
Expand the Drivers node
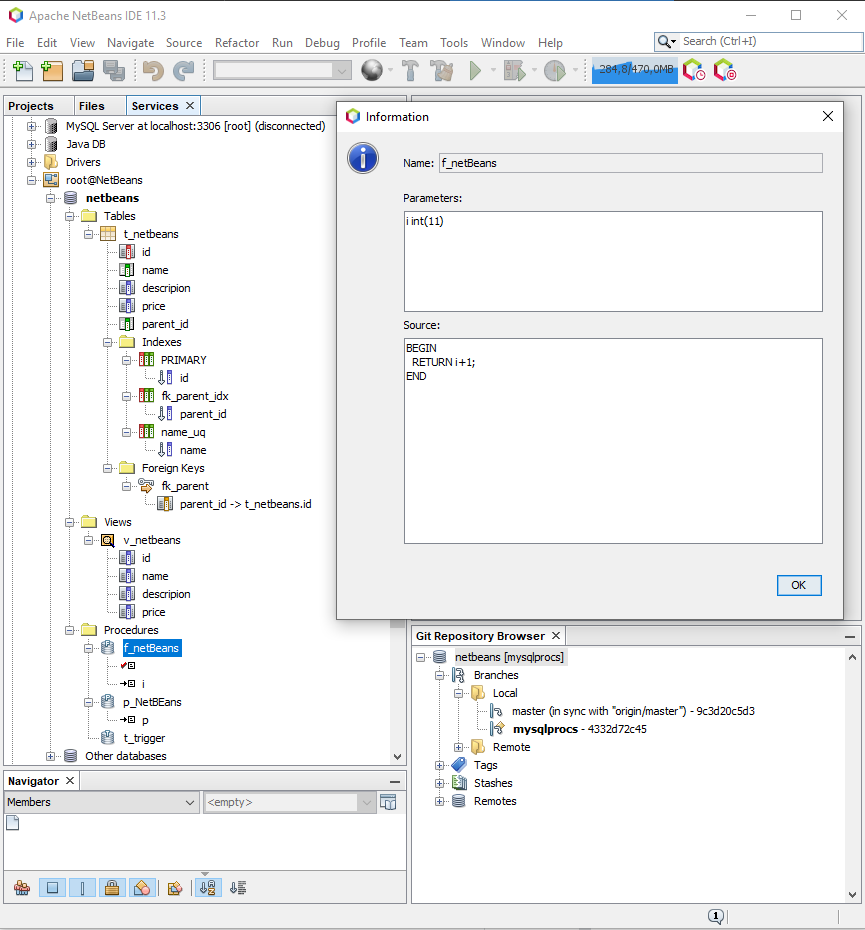coord(31,162)
